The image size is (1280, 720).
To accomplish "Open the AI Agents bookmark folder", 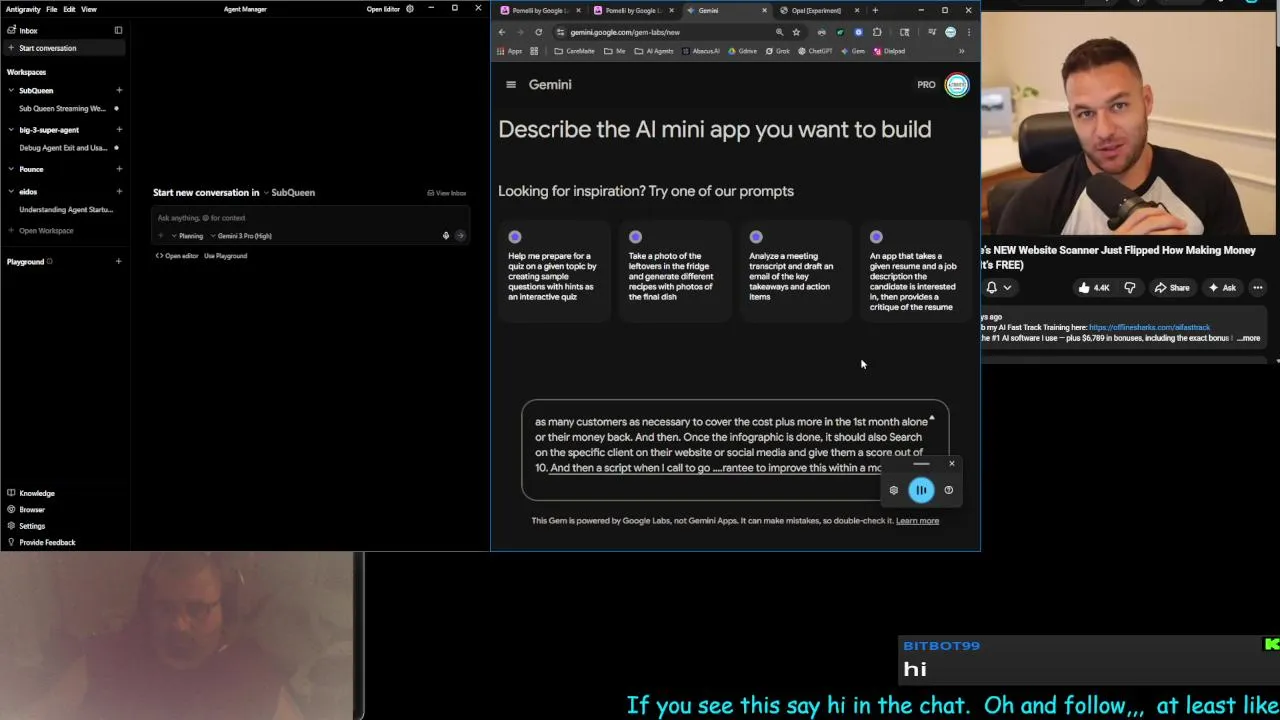I will 654,51.
